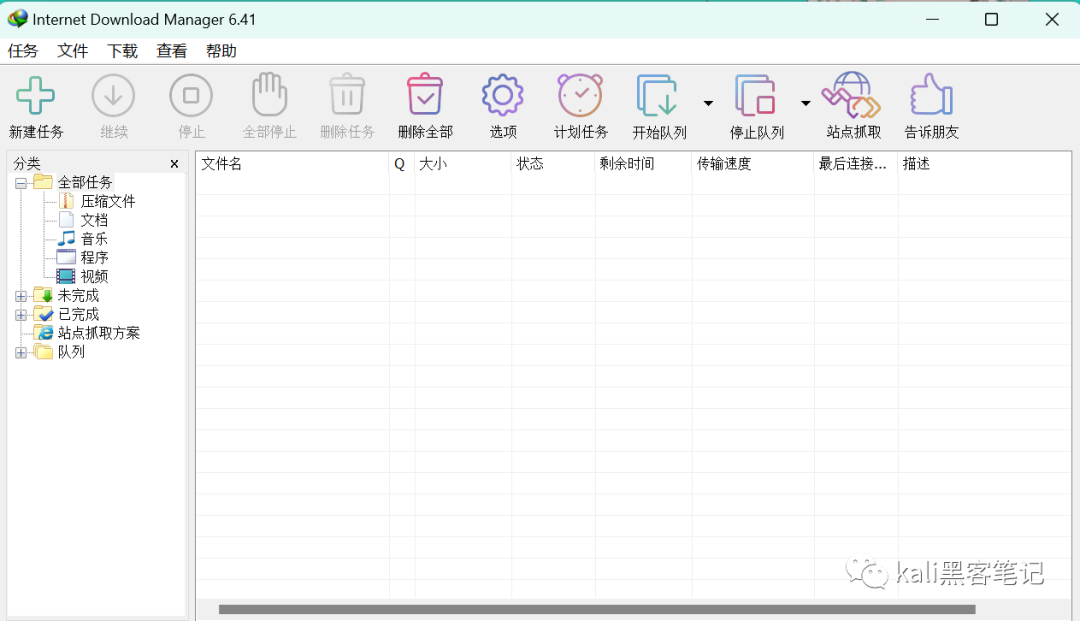This screenshot has width=1080, height=621.
Task: Click the horizontal scrollbar thumb
Action: [596, 609]
